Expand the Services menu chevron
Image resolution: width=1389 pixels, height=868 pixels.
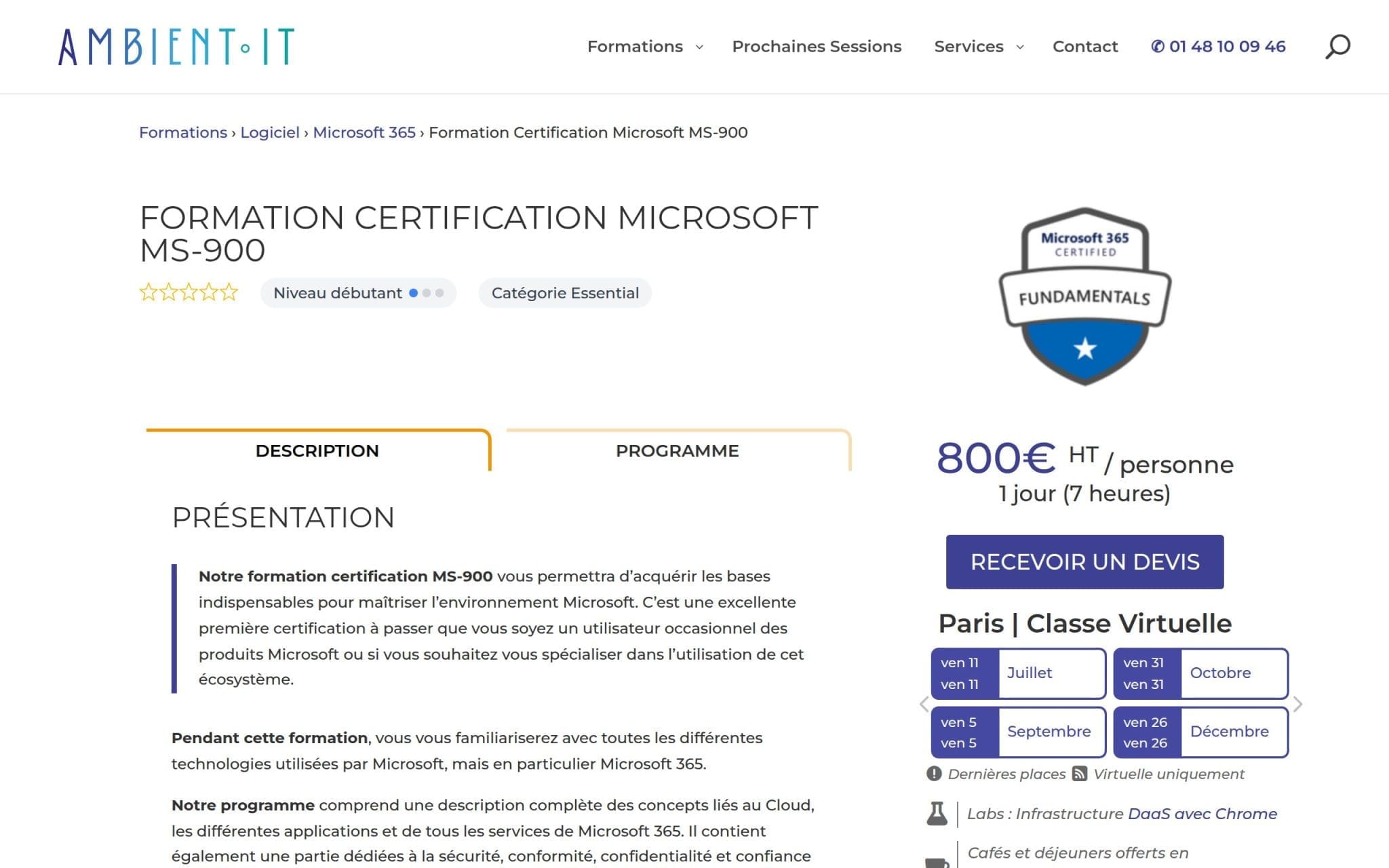tap(1019, 47)
